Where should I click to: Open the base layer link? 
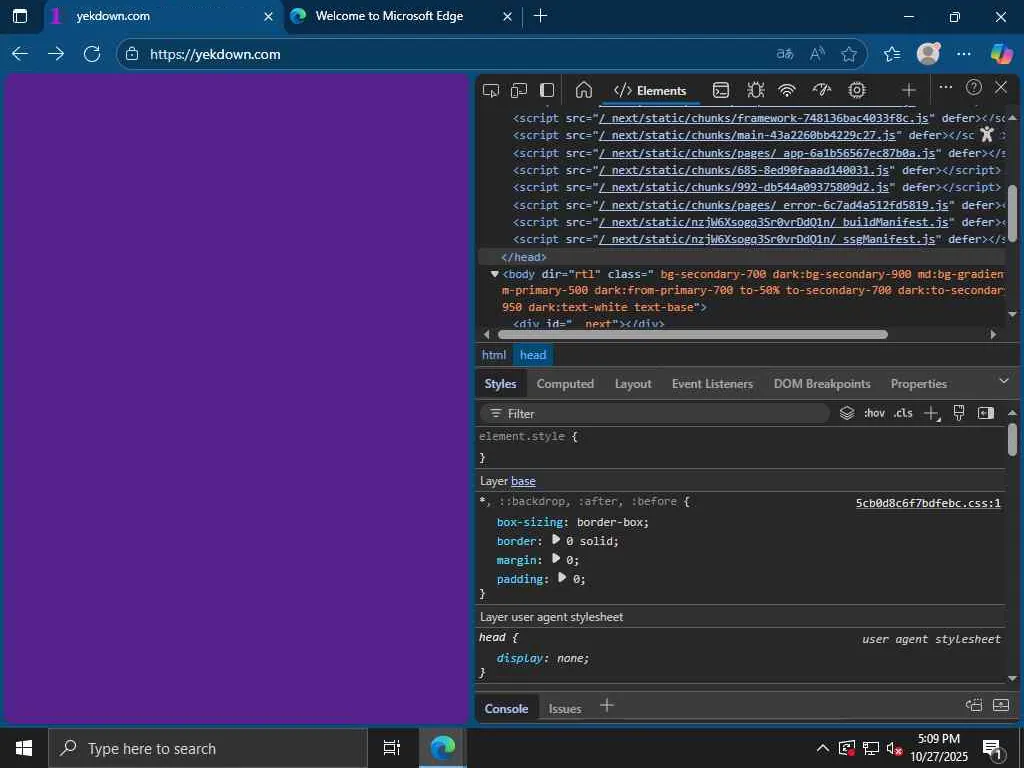(523, 481)
